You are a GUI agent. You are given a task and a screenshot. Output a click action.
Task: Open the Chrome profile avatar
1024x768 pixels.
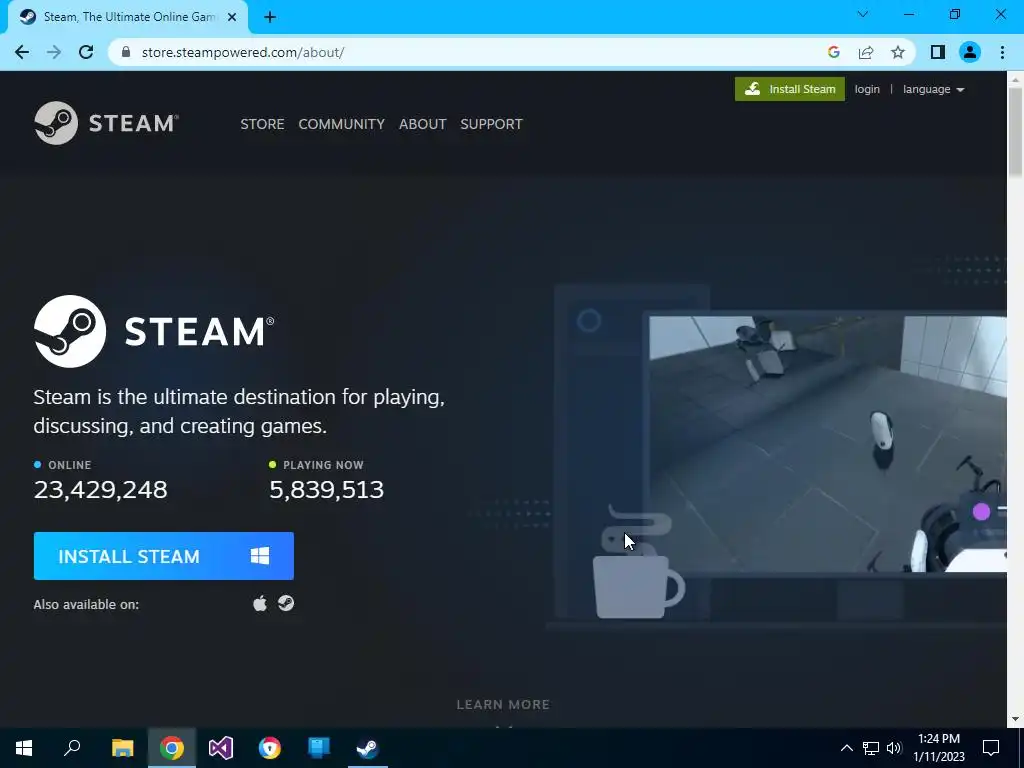[970, 52]
